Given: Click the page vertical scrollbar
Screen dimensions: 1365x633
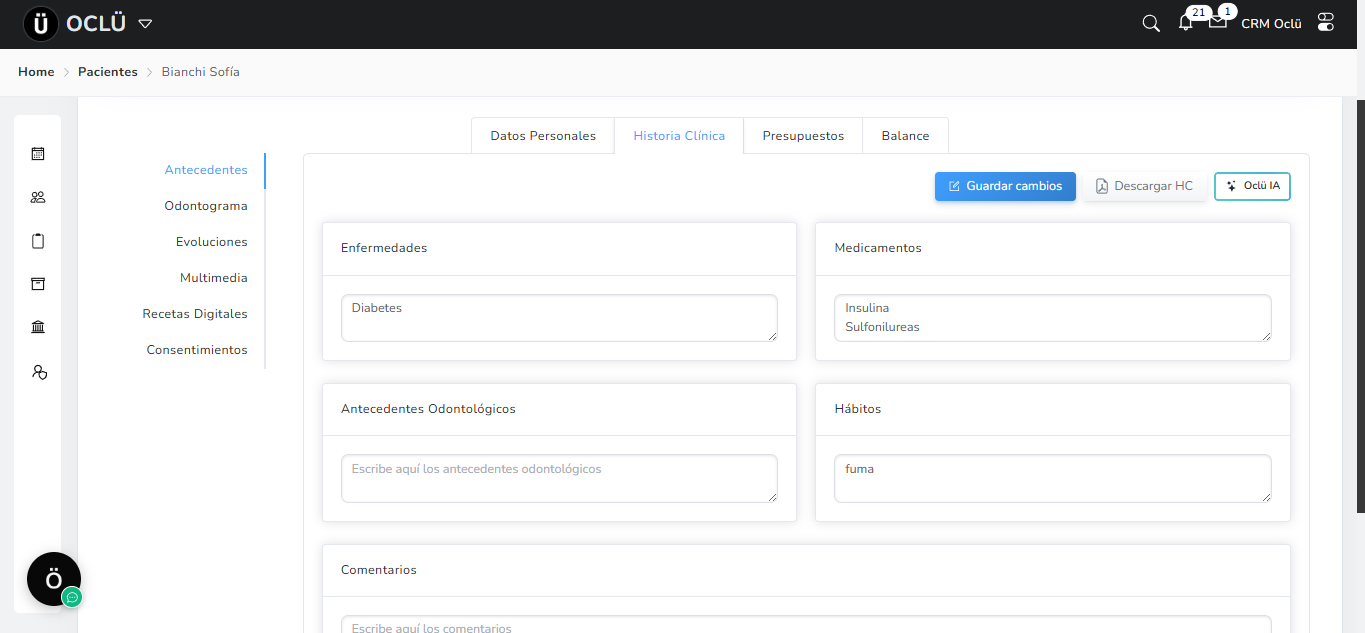Looking at the screenshot, I should tap(1360, 308).
